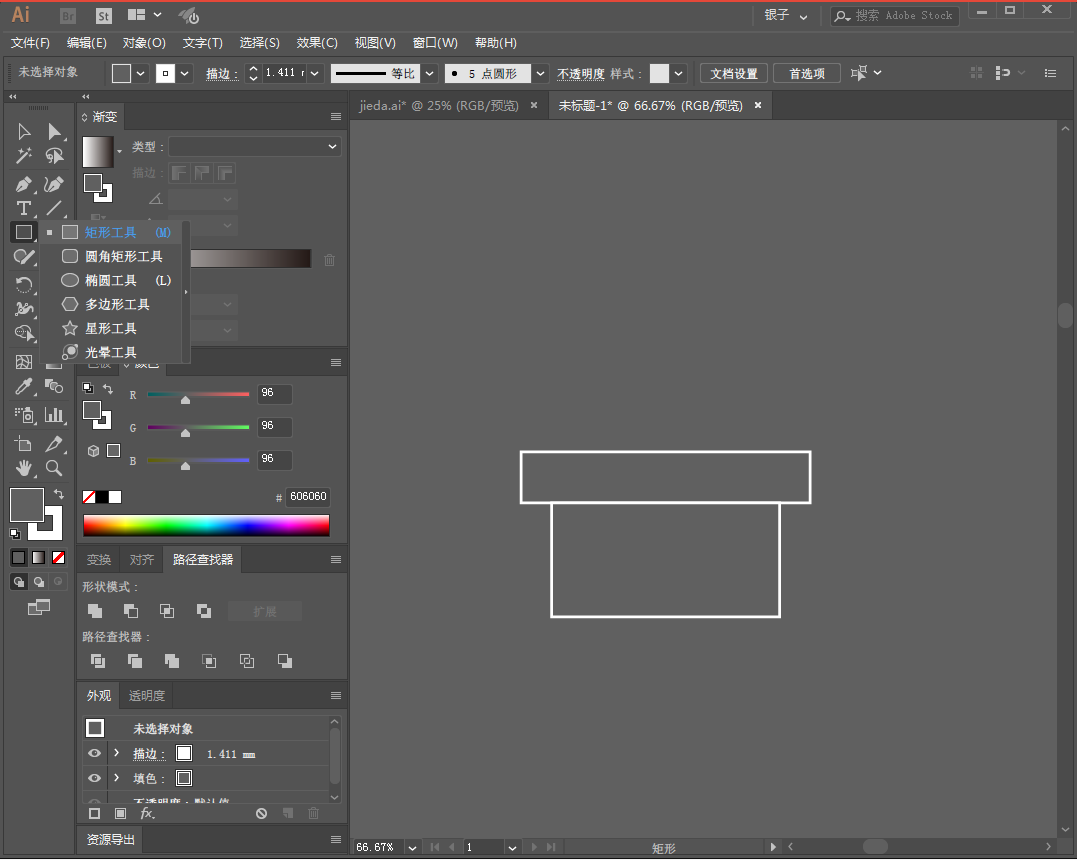
Task: Open the 效果(C) menu
Action: [317, 43]
